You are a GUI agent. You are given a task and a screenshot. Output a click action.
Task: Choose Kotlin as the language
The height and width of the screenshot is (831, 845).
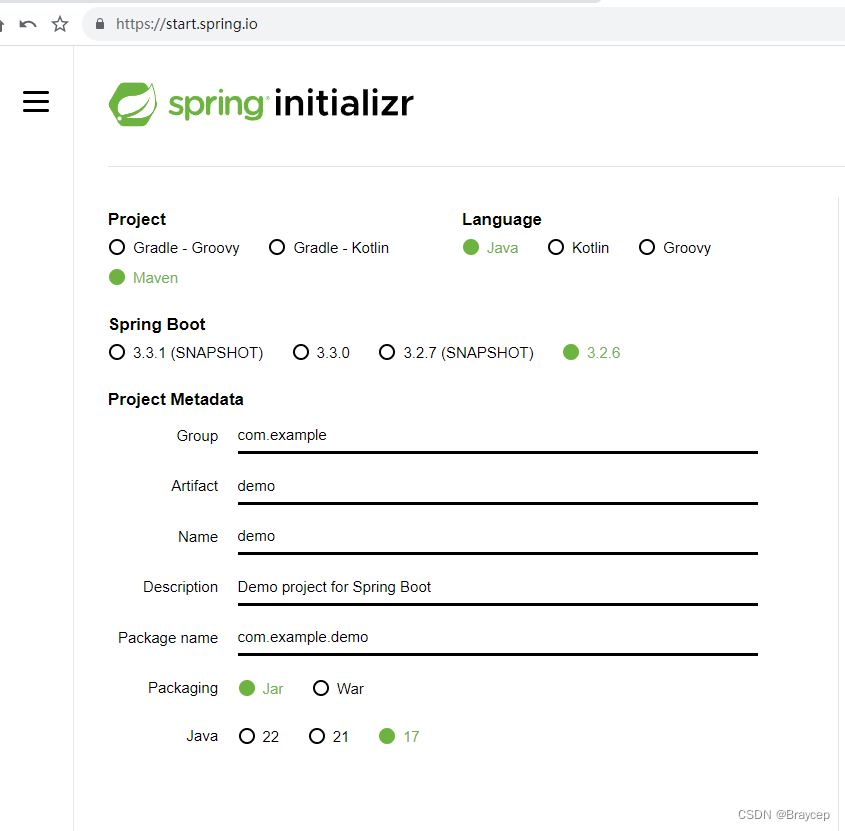(578, 247)
